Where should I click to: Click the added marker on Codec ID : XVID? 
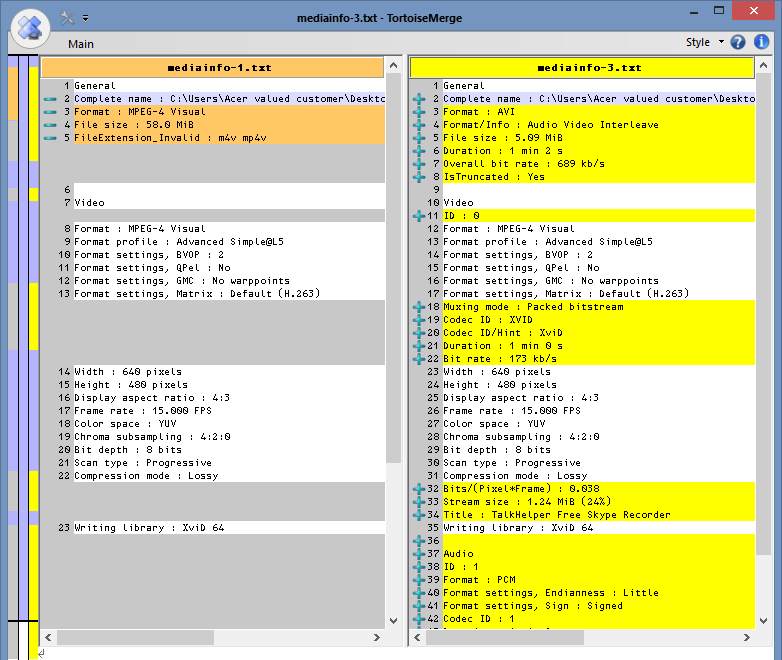[419, 320]
